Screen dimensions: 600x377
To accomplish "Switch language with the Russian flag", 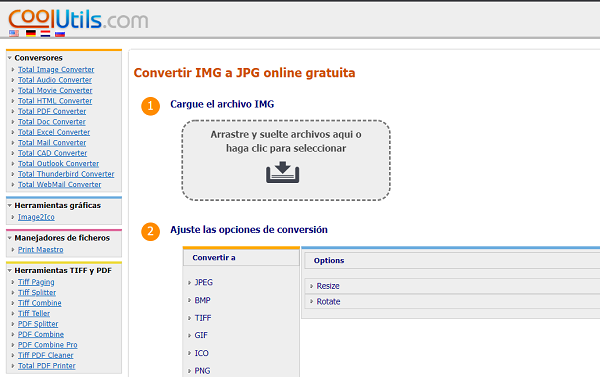I will 60,34.
